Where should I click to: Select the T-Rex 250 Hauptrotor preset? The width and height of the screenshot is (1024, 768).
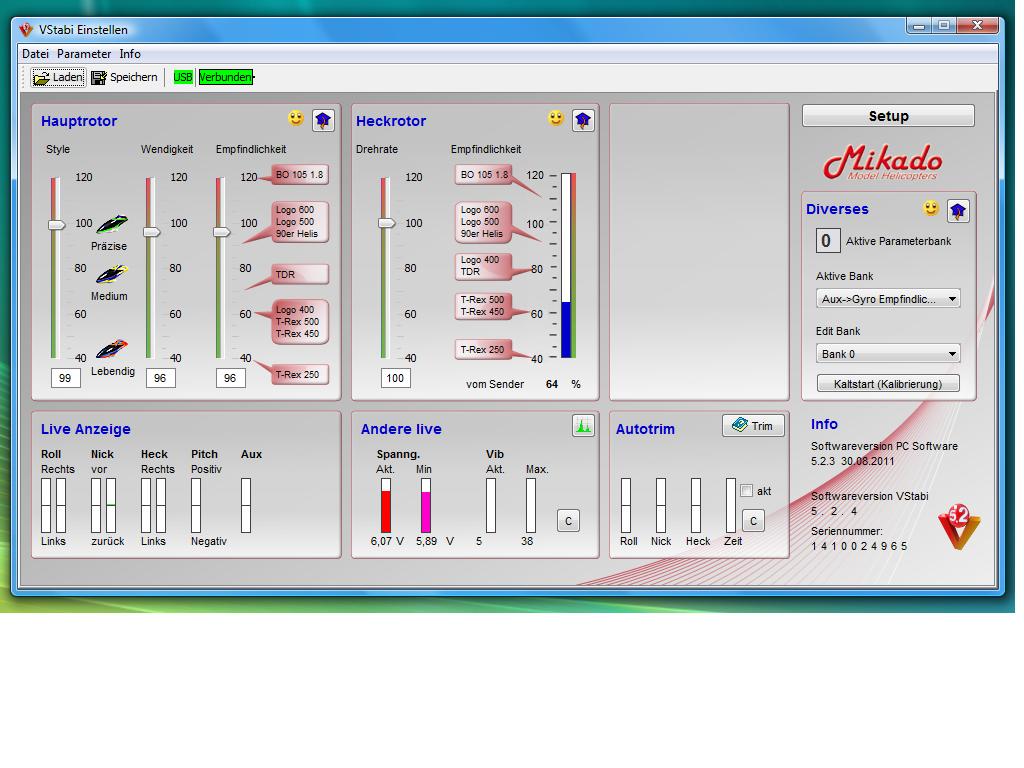tap(299, 375)
